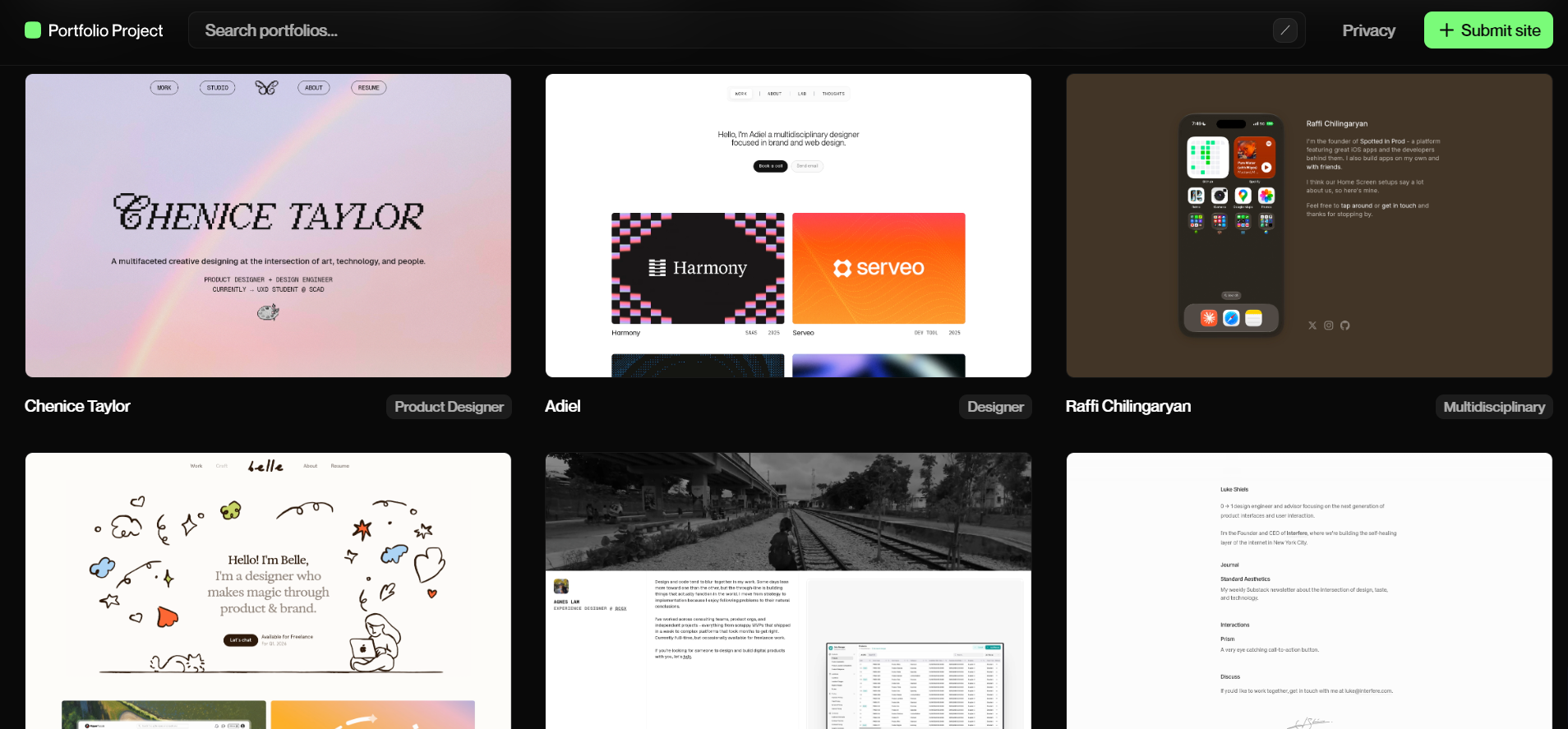Open the railway photo portfolio thumbnail
The image size is (1568, 729).
click(x=788, y=591)
